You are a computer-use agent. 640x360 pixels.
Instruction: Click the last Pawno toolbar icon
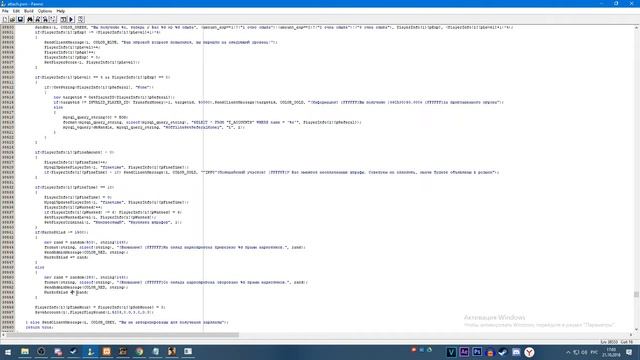[81, 19]
